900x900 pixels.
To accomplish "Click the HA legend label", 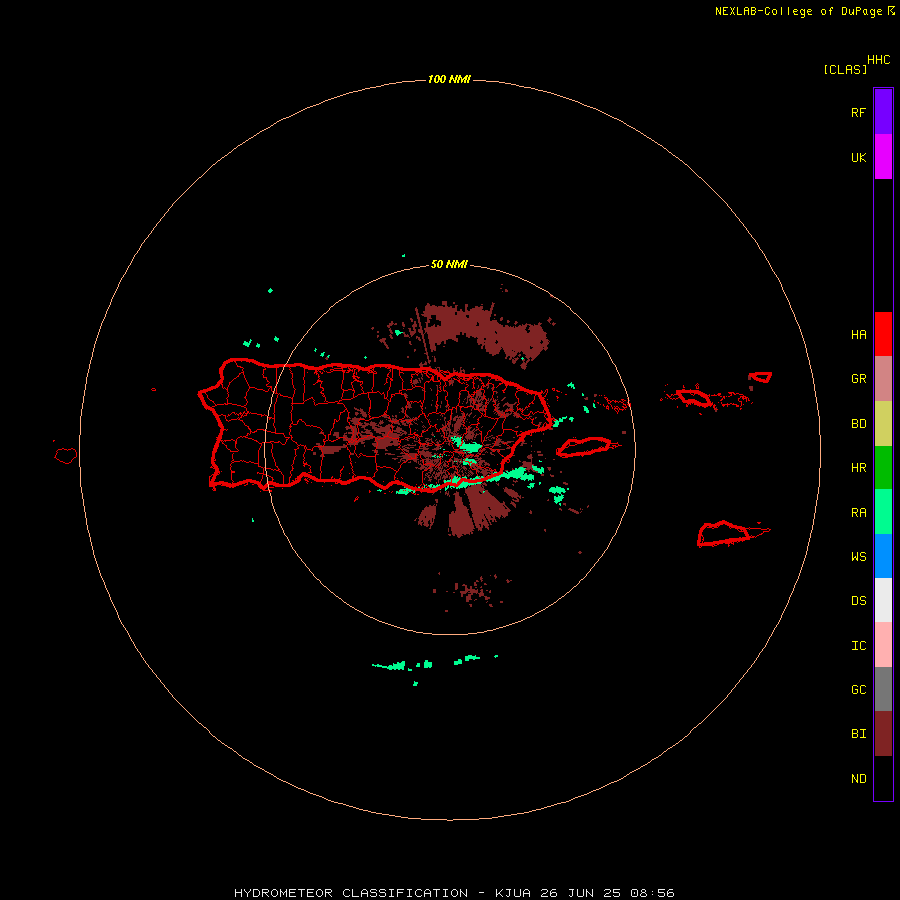I will (858, 334).
